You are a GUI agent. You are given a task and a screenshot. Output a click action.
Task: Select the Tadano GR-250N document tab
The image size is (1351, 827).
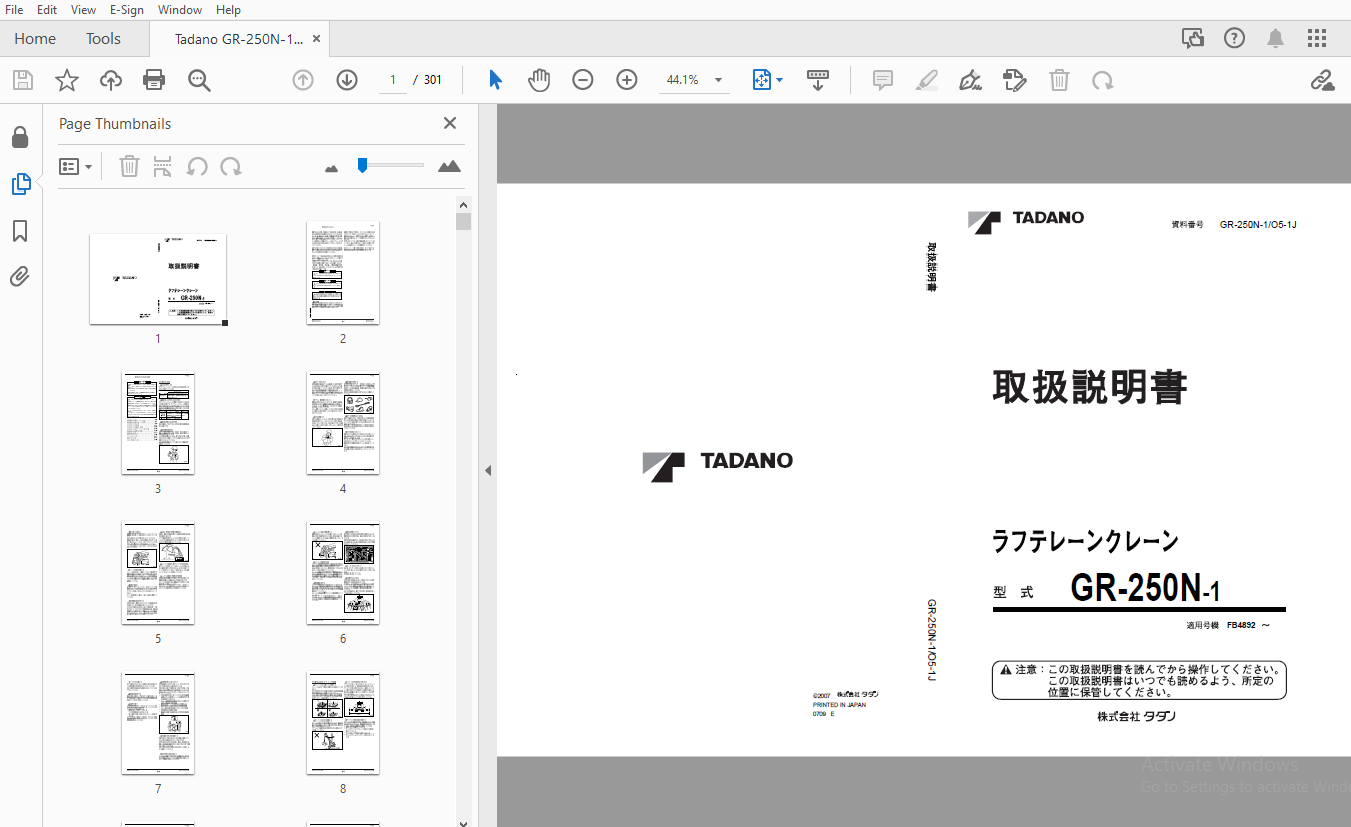[x=238, y=38]
